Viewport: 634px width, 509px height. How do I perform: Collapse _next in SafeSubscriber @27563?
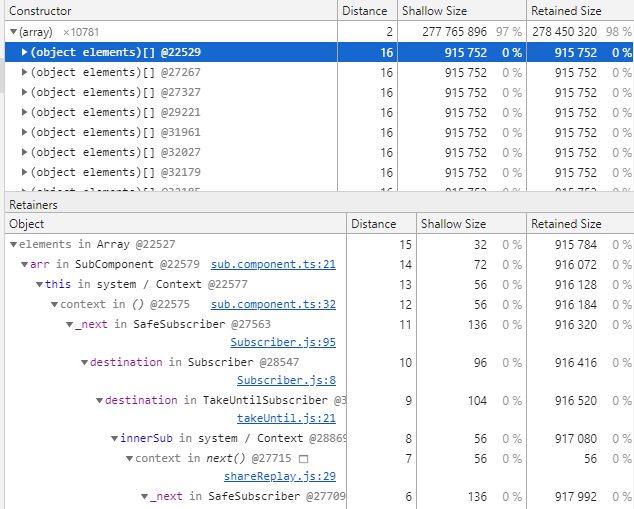tap(70, 324)
